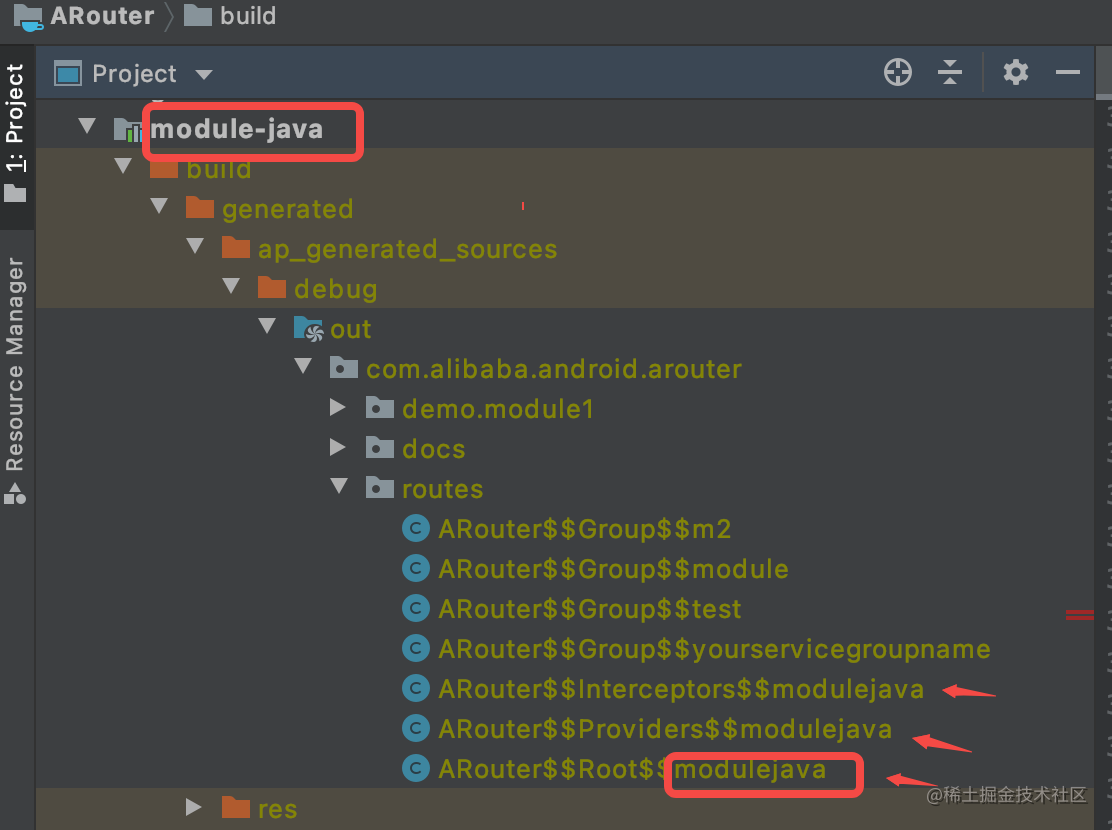The width and height of the screenshot is (1112, 830).
Task: Open class ARouter$$Providers$$modulejava
Action: [x=665, y=729]
